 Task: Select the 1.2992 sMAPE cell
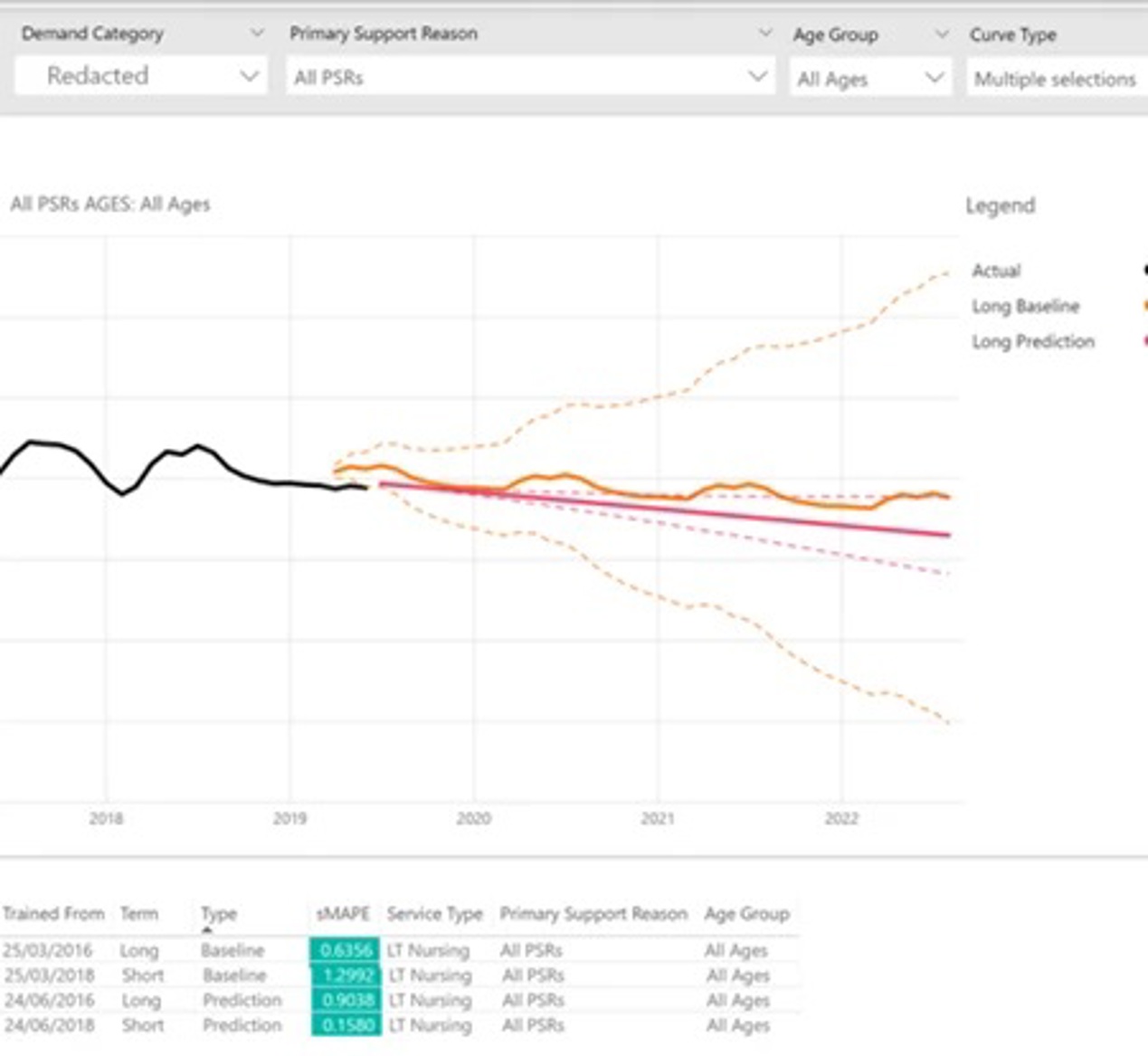[345, 975]
